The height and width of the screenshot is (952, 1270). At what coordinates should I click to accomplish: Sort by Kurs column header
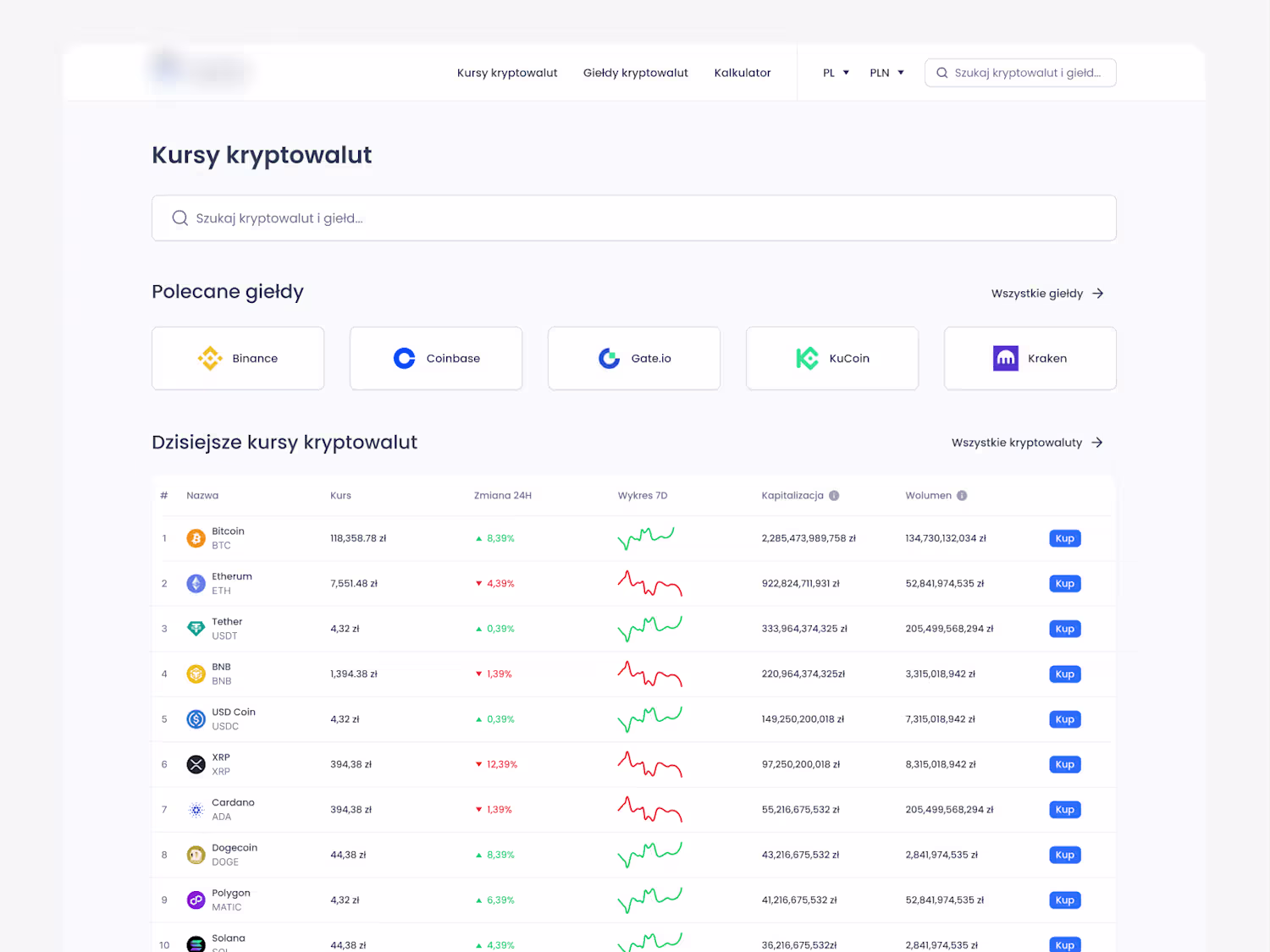340,496
